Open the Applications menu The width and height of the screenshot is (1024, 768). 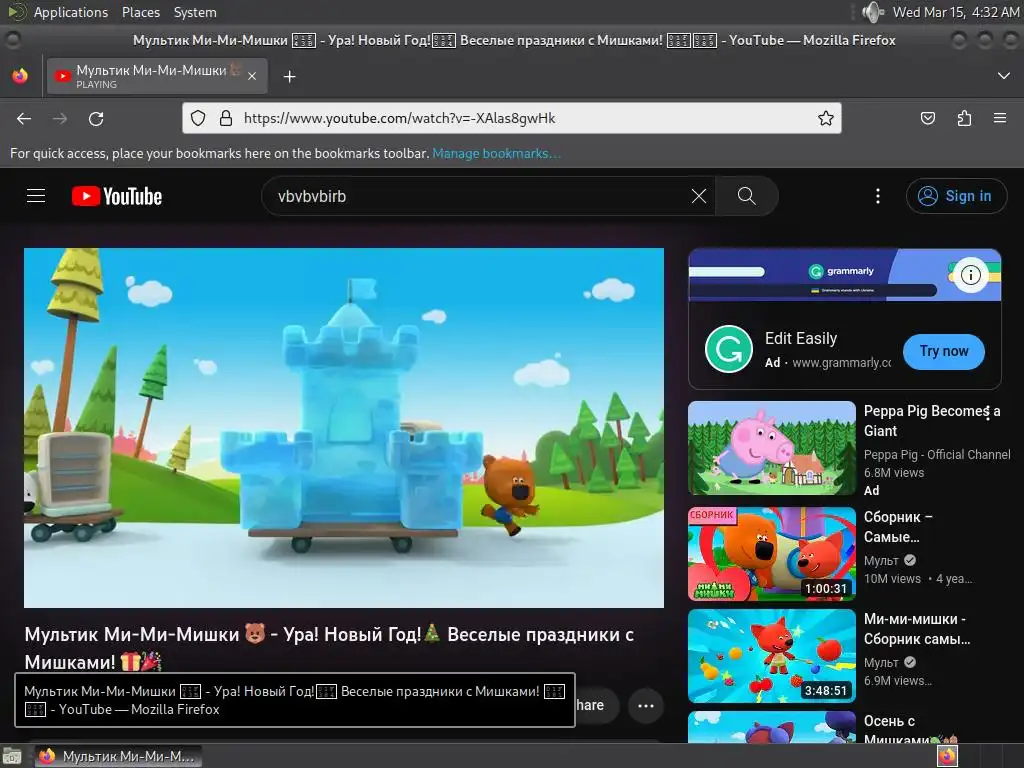(x=71, y=12)
